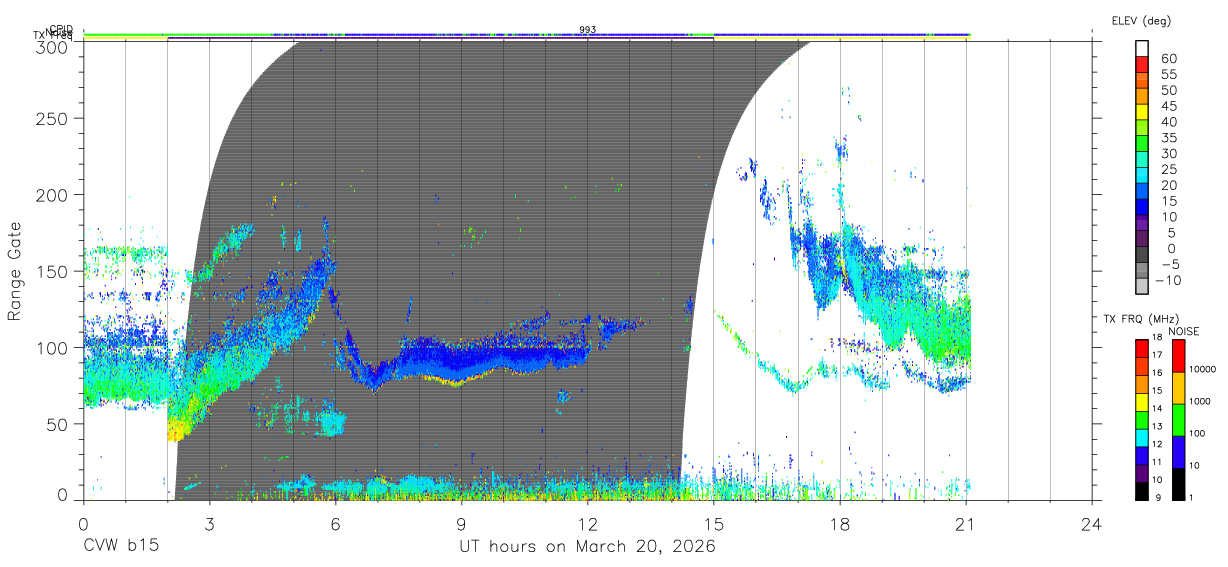Click the 'Range Gate' y-axis label
1228x567 pixels.
[x=15, y=272]
